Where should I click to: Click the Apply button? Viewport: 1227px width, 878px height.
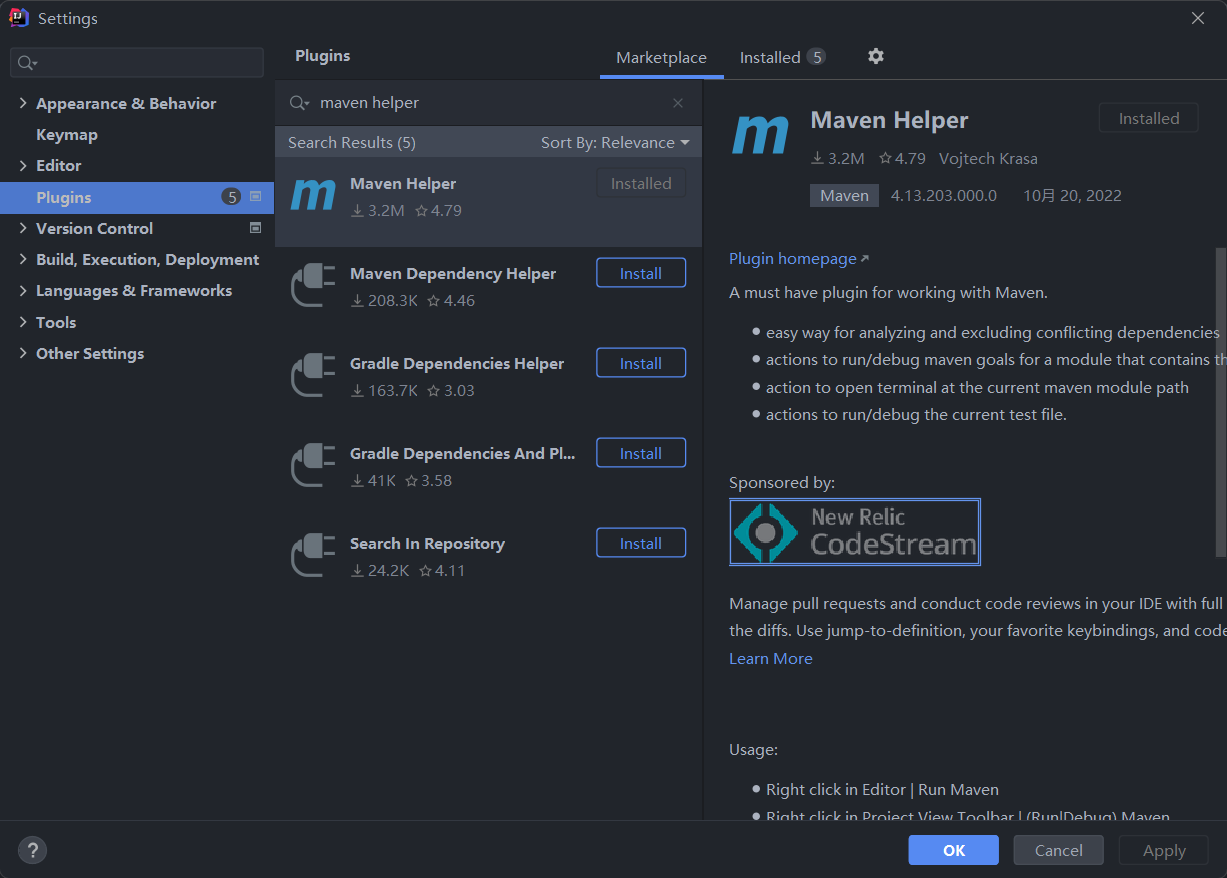pyautogui.click(x=1164, y=850)
